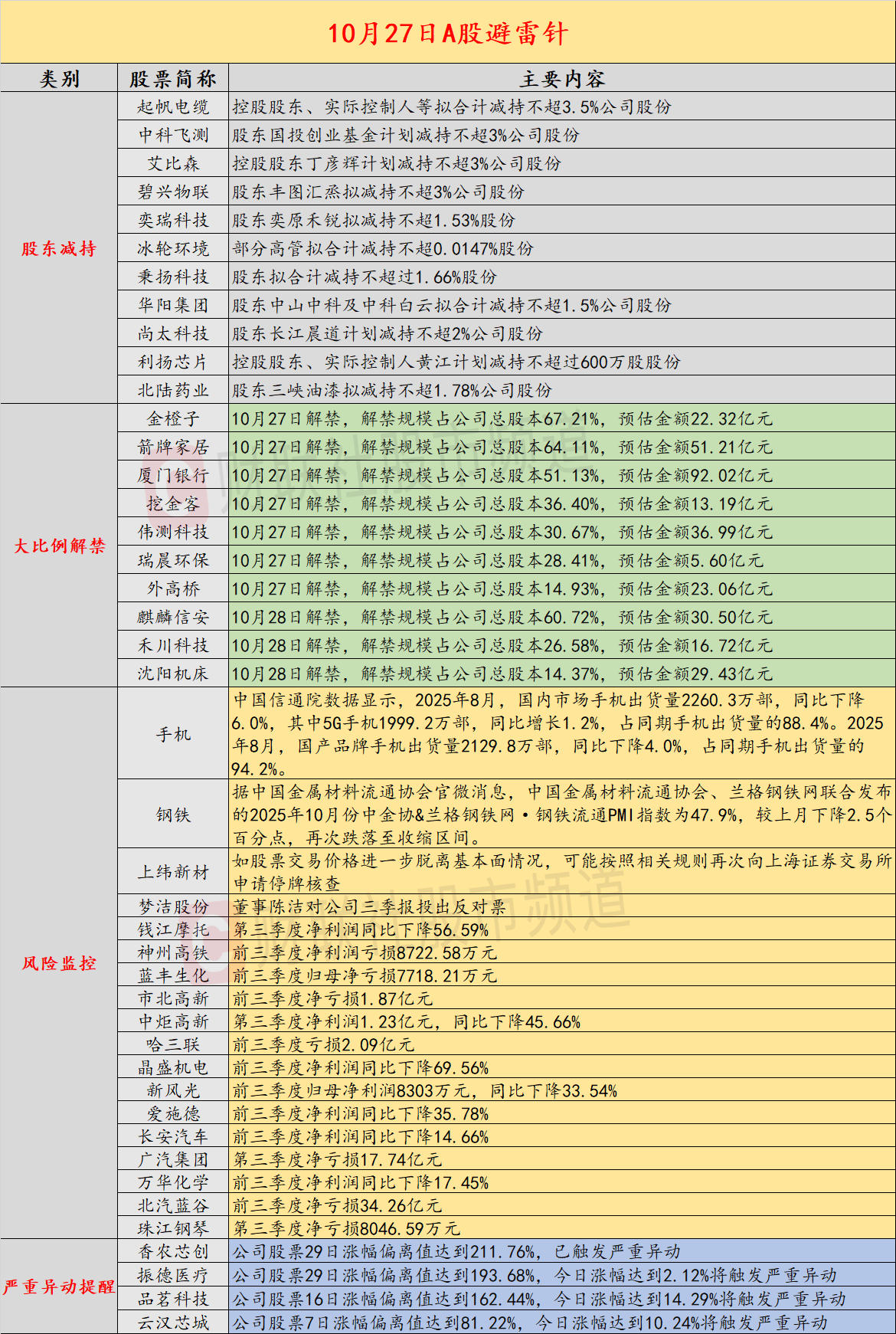Select stock name "冰轮环境"

click(173, 249)
